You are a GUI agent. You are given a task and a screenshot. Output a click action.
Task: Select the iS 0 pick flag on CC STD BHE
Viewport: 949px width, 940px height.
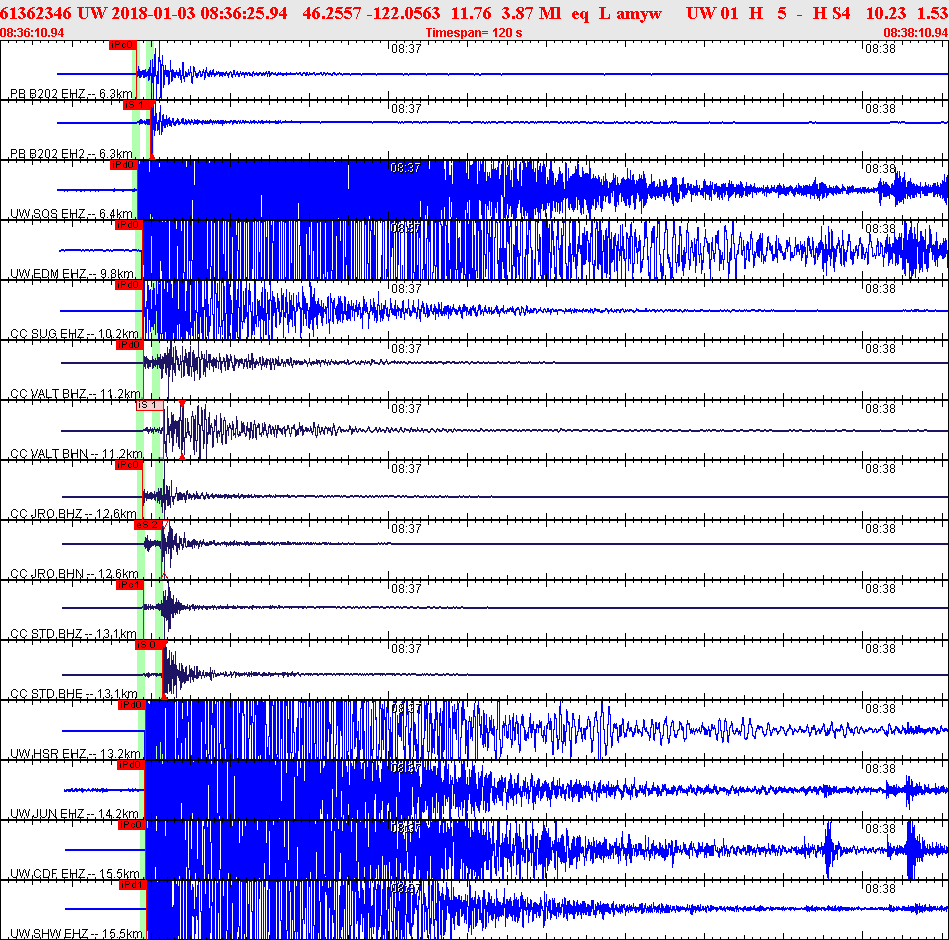[x=149, y=645]
